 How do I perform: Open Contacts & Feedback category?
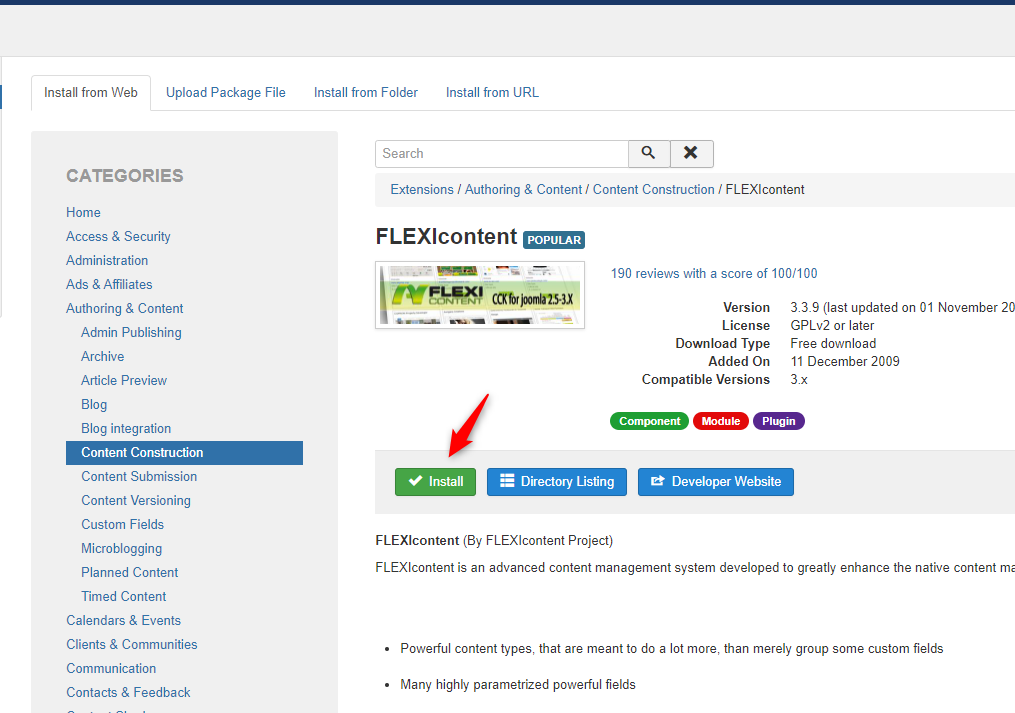point(128,692)
